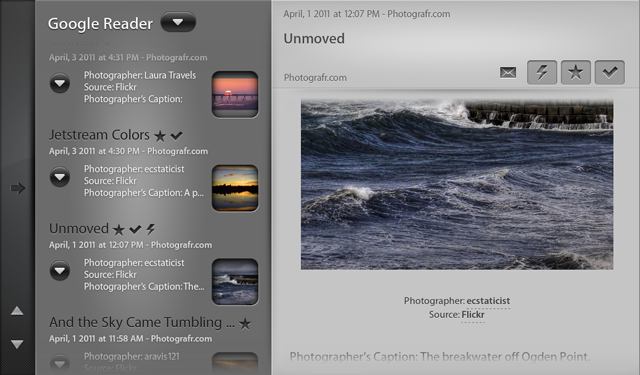Image resolution: width=640 pixels, height=375 pixels.
Task: Click the star icon beside Unmoved in list
Action: (x=118, y=230)
